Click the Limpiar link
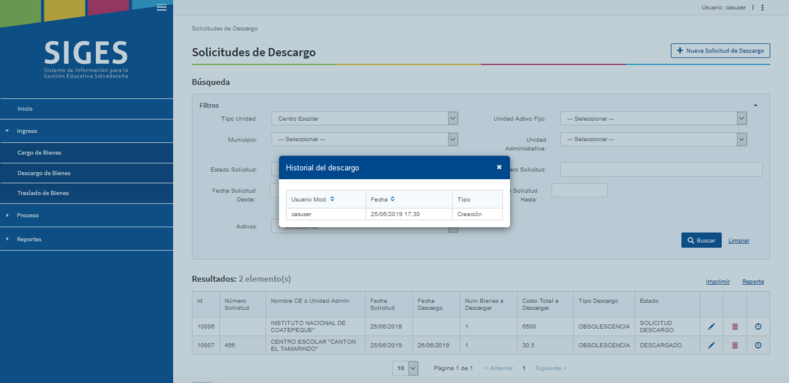The image size is (789, 383). (738, 241)
